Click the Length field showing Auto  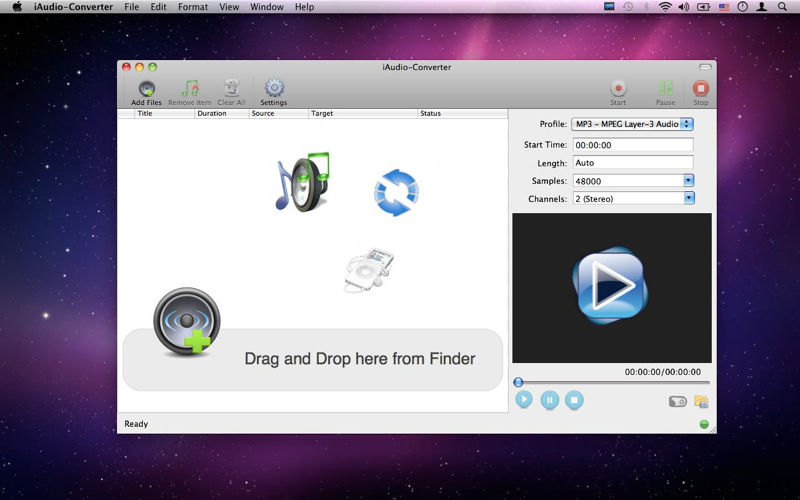coord(633,163)
